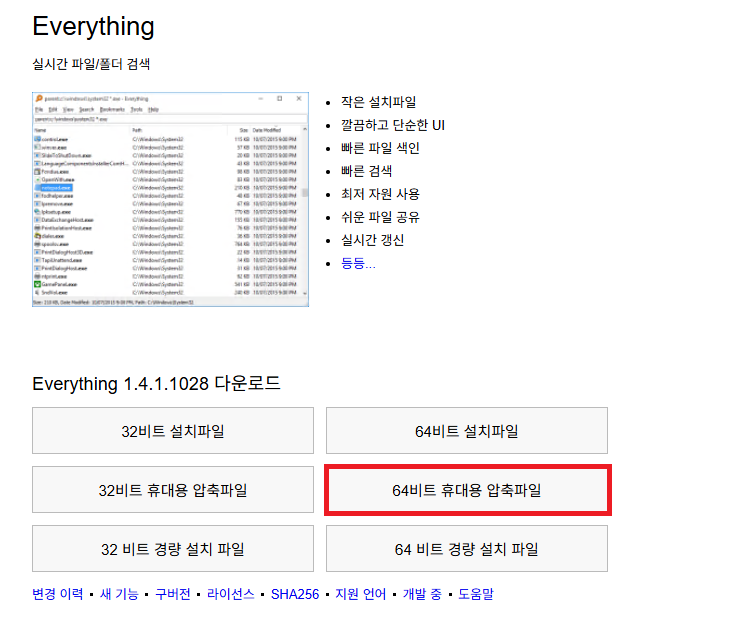Click the 실시간 갱신 bullet text

pos(372,240)
